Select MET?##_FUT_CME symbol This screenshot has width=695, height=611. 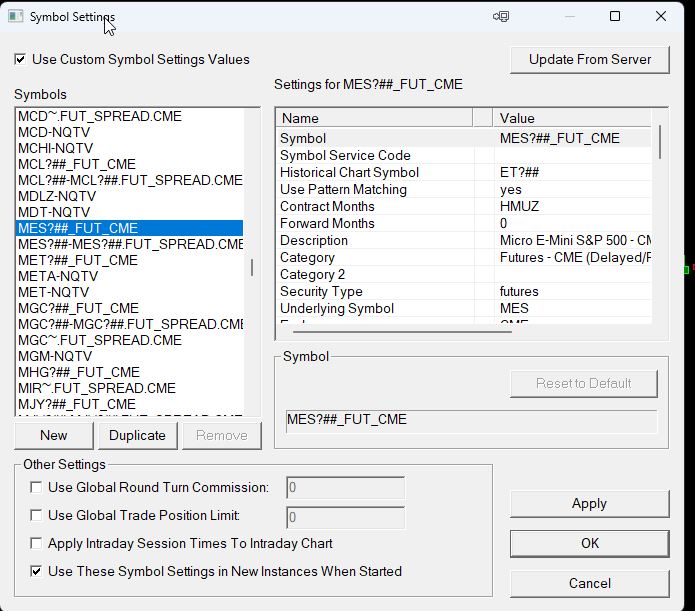click(x=129, y=260)
